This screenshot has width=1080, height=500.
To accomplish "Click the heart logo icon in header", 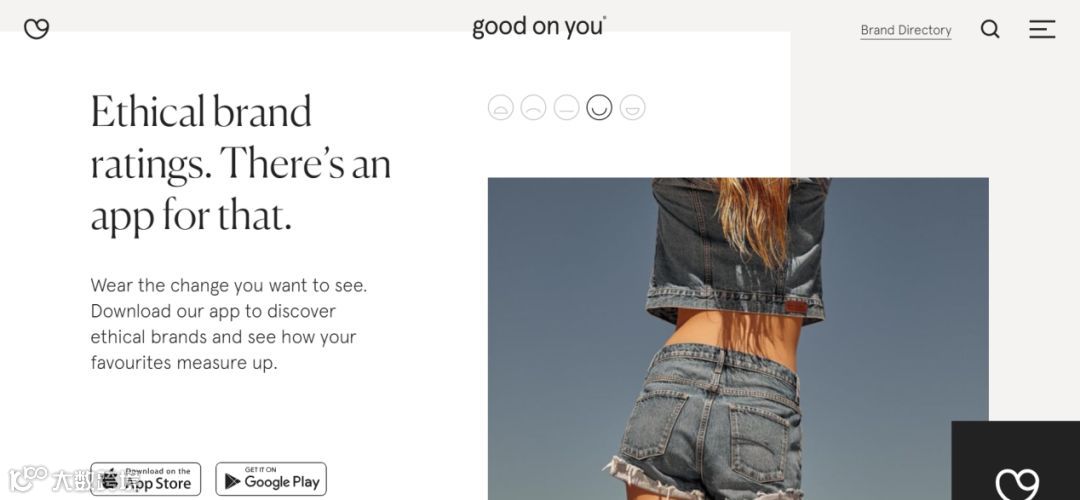I will (x=37, y=29).
